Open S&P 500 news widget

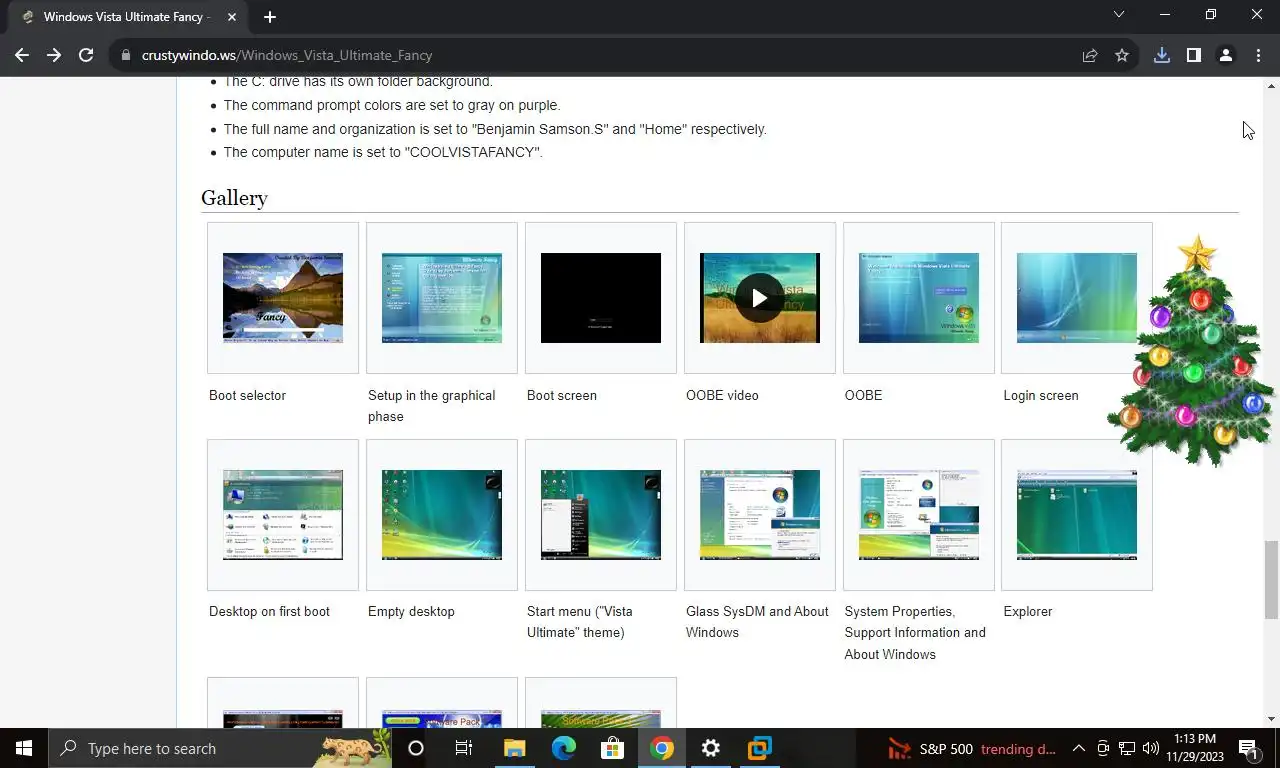click(x=972, y=748)
